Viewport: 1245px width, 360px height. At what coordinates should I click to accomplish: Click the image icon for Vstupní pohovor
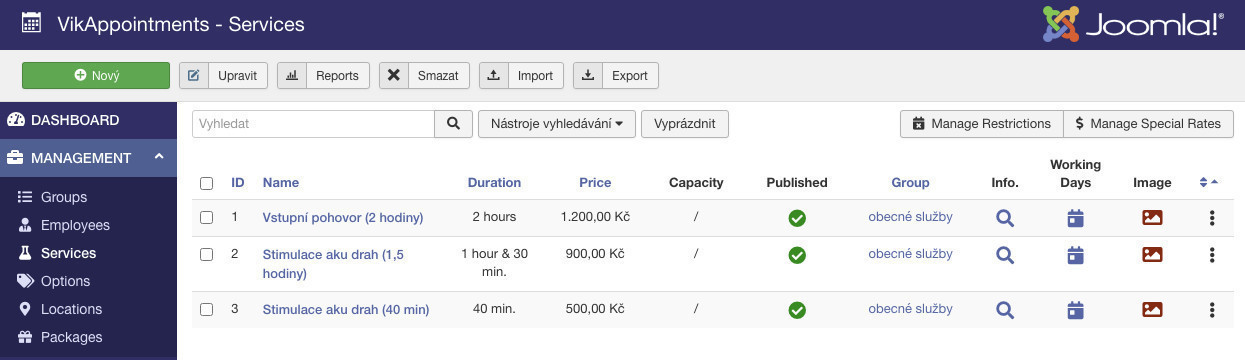tap(1152, 218)
